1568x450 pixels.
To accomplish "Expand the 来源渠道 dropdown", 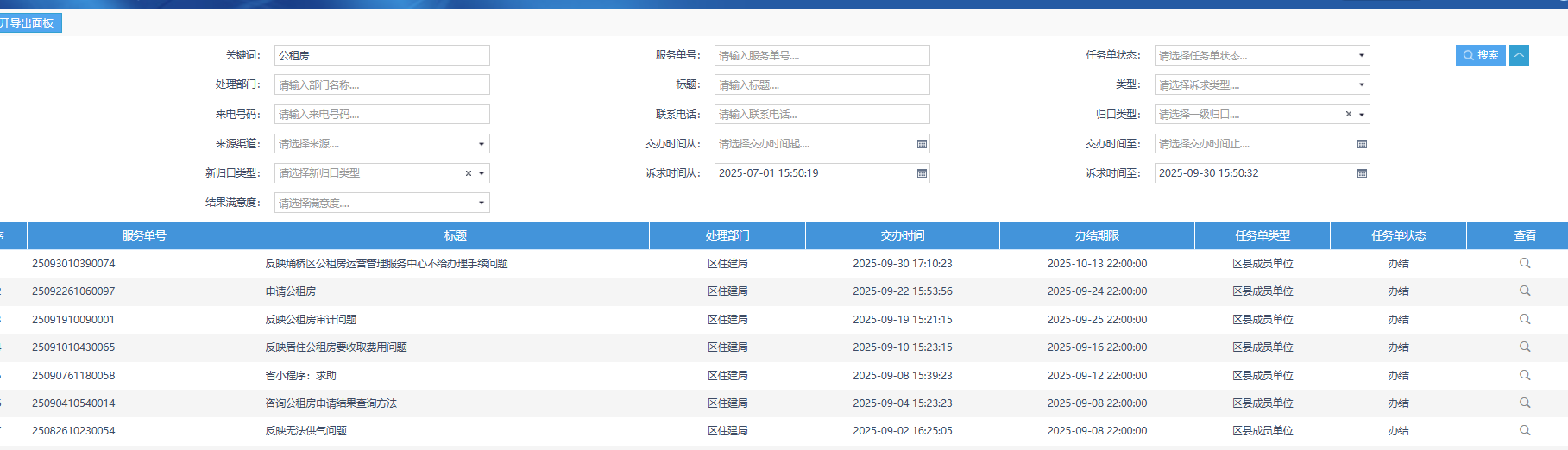I will [482, 144].
